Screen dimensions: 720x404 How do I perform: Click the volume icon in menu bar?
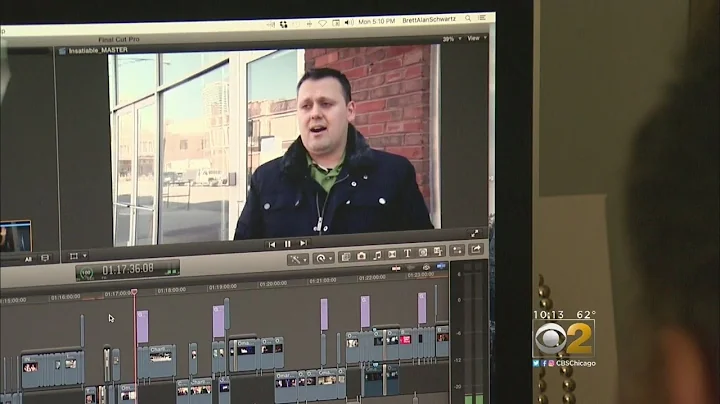(349, 22)
